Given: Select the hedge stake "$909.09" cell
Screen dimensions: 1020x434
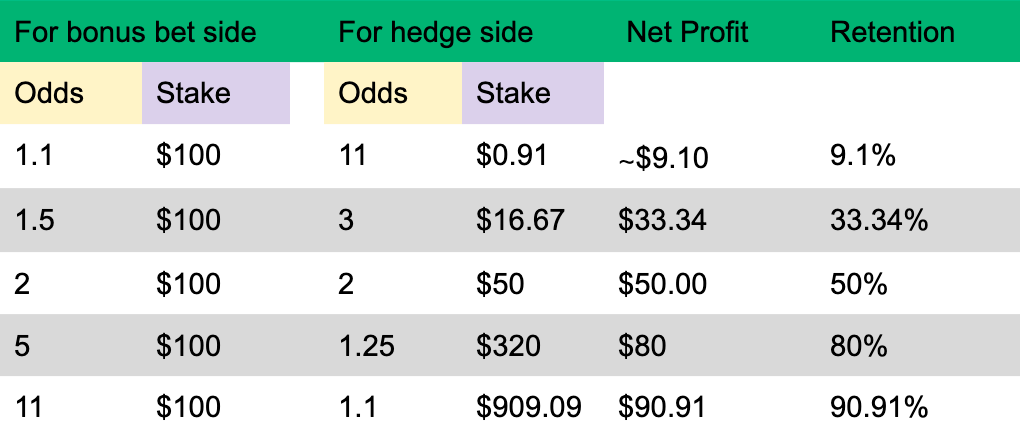Looking at the screenshot, I should [x=529, y=408].
